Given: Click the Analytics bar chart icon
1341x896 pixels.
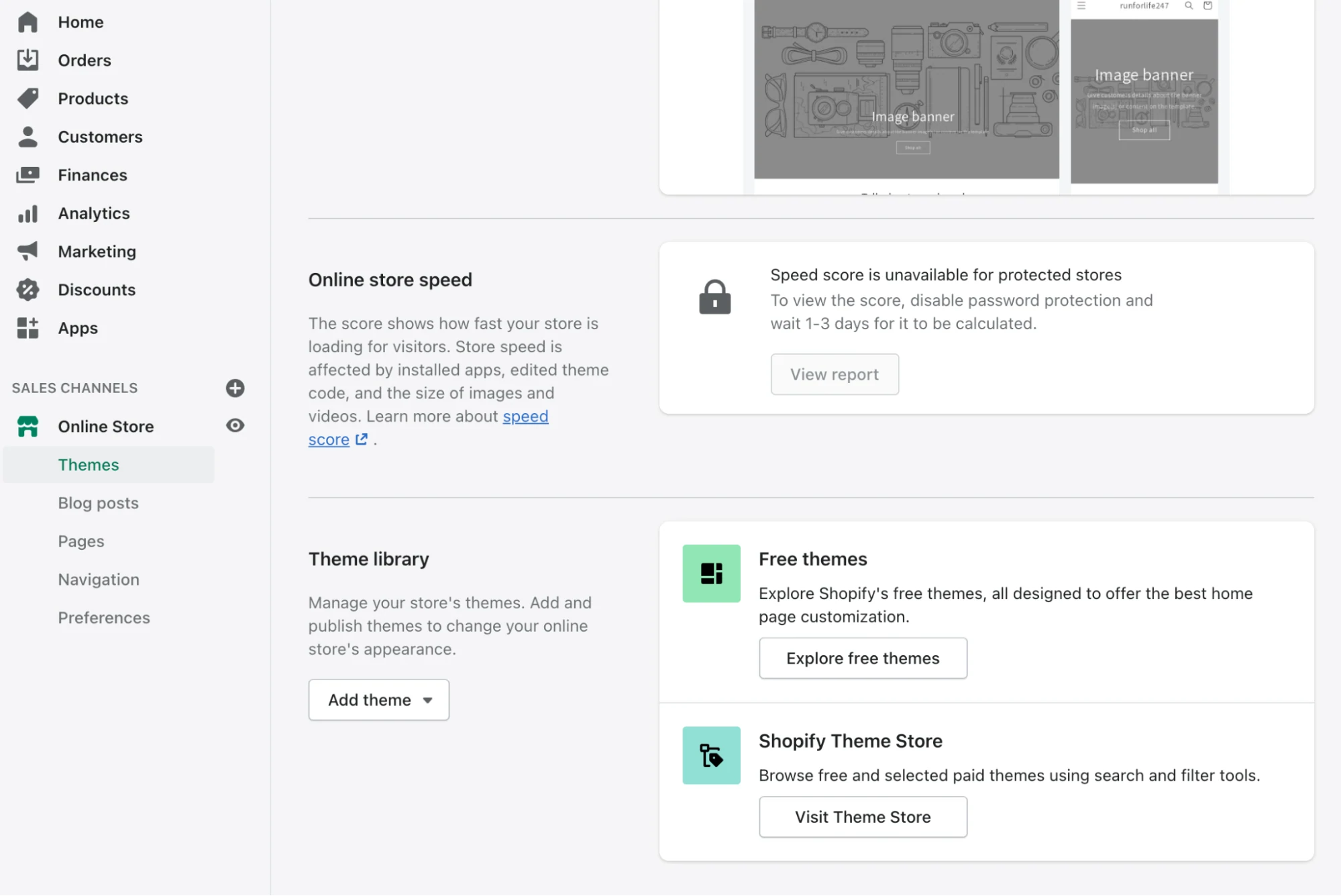Looking at the screenshot, I should [x=28, y=213].
